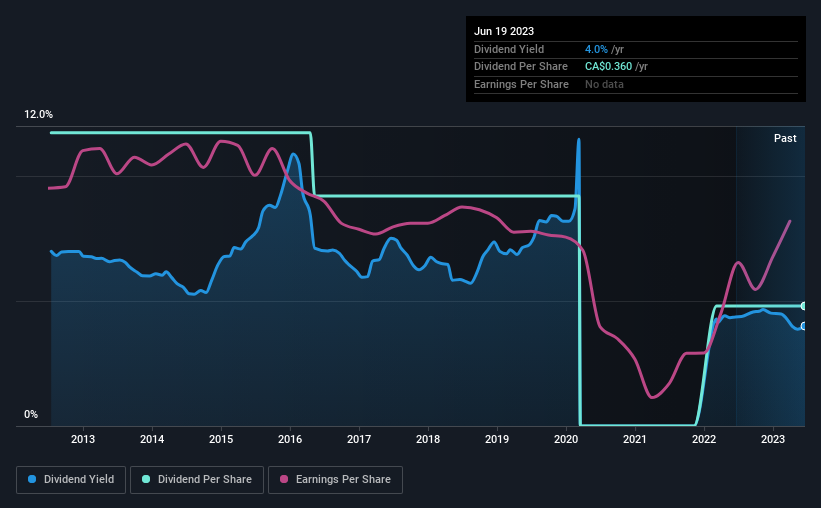
Task: Click the 'Jun 19 2023' tooltip date
Action: [504, 31]
